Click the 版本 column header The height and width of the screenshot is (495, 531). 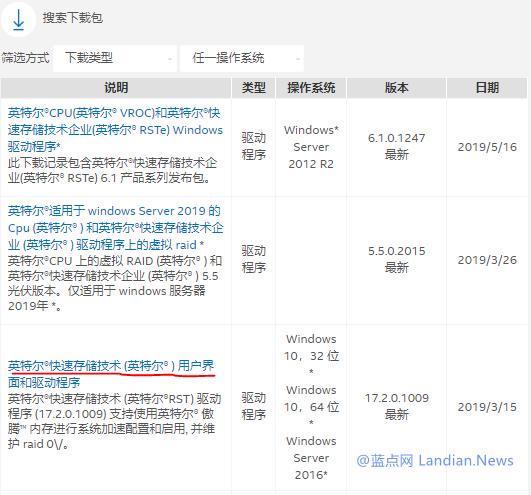click(396, 88)
